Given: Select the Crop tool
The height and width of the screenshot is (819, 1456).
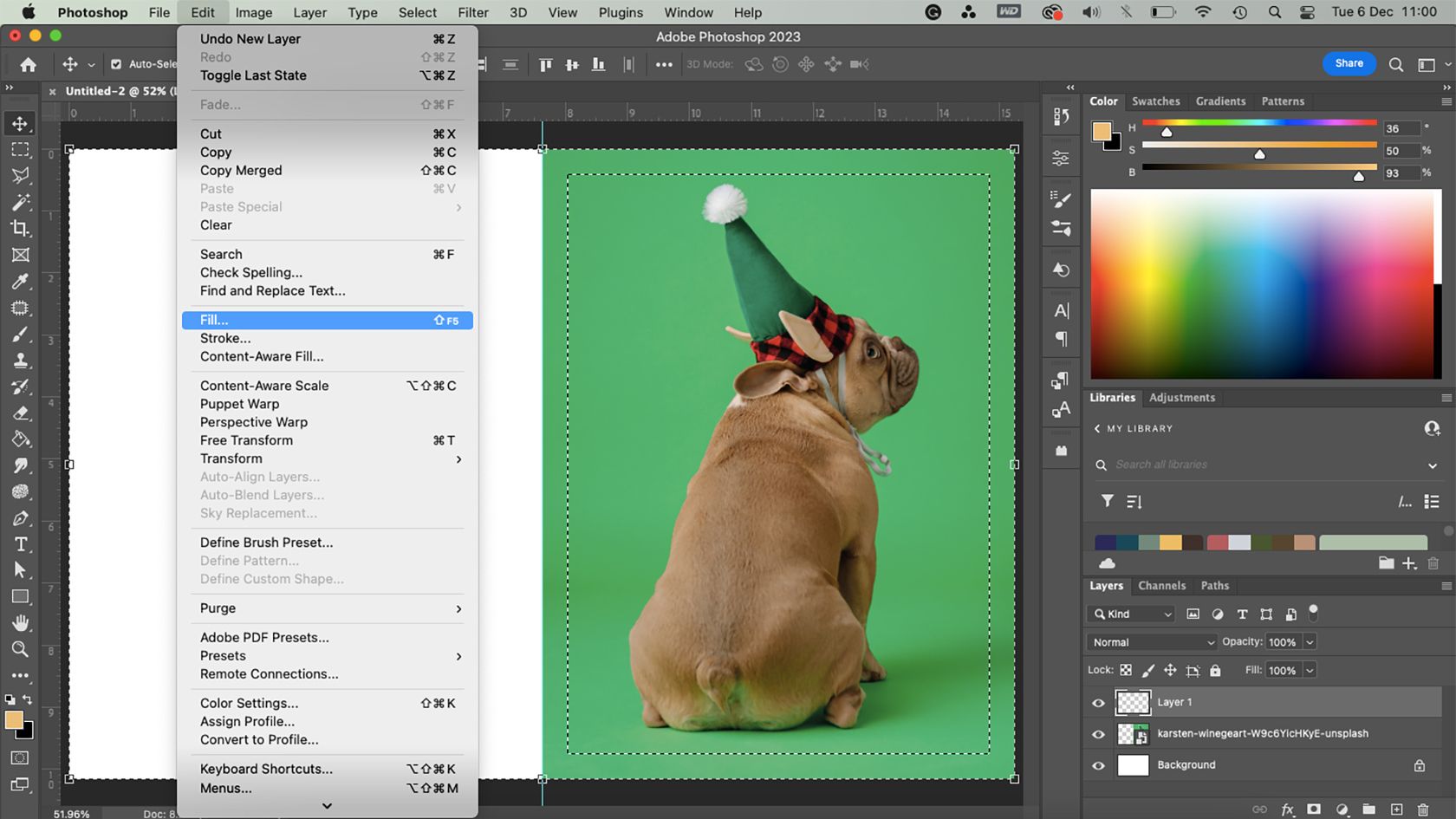Looking at the screenshot, I should click(20, 229).
